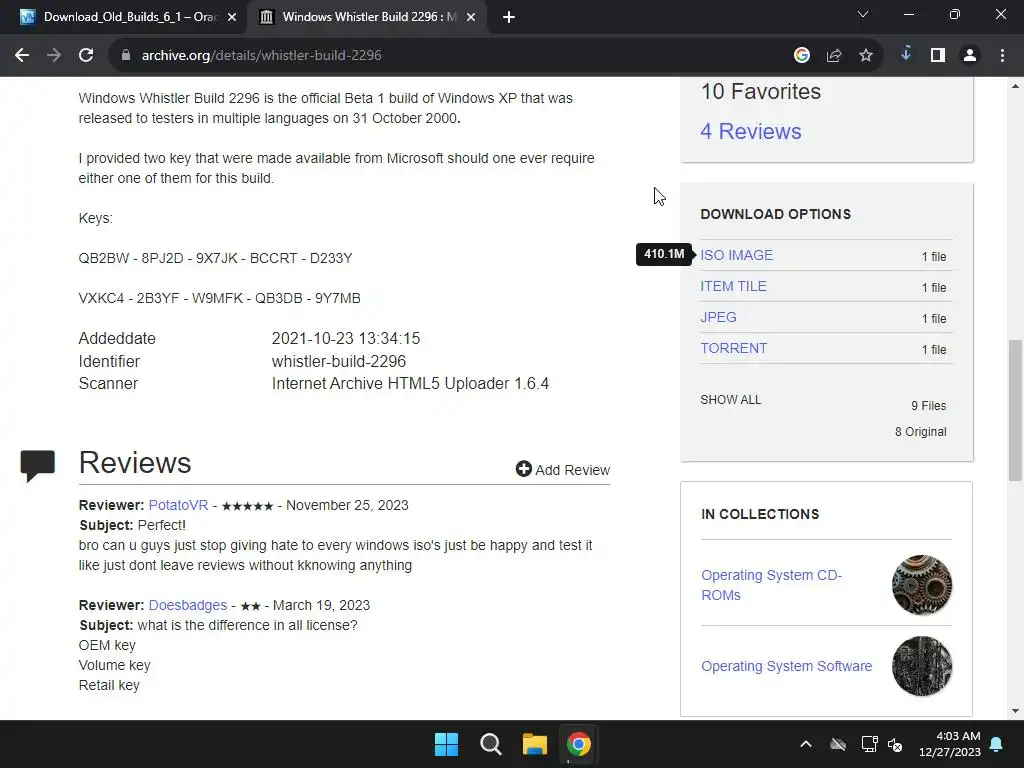This screenshot has width=1024, height=768.
Task: Click the site lock icon in address bar
Action: 126,56
